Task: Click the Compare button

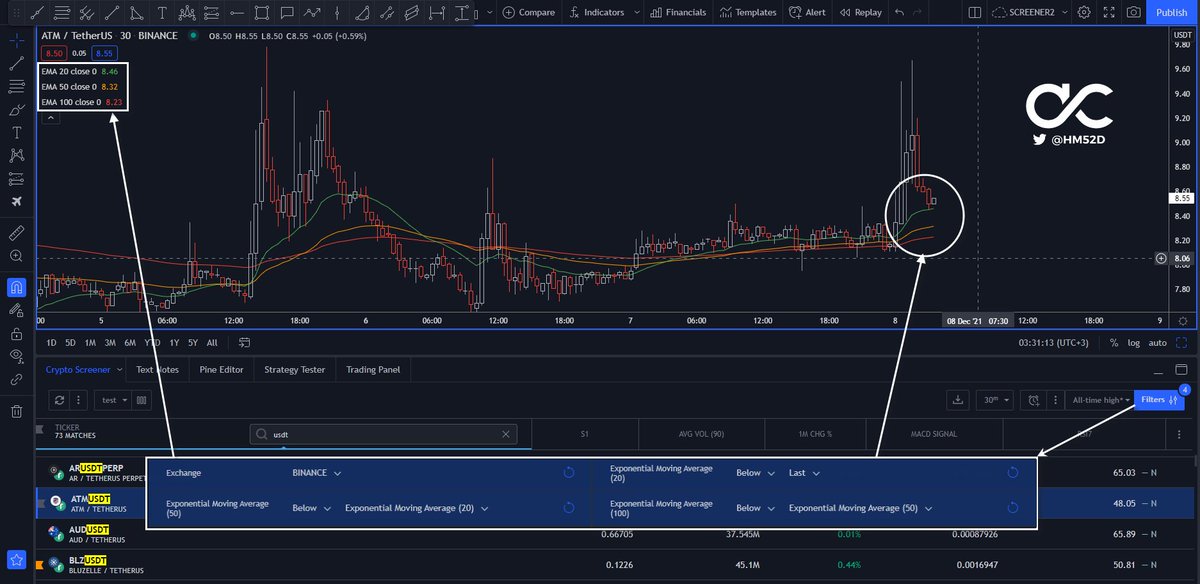Action: click(529, 13)
